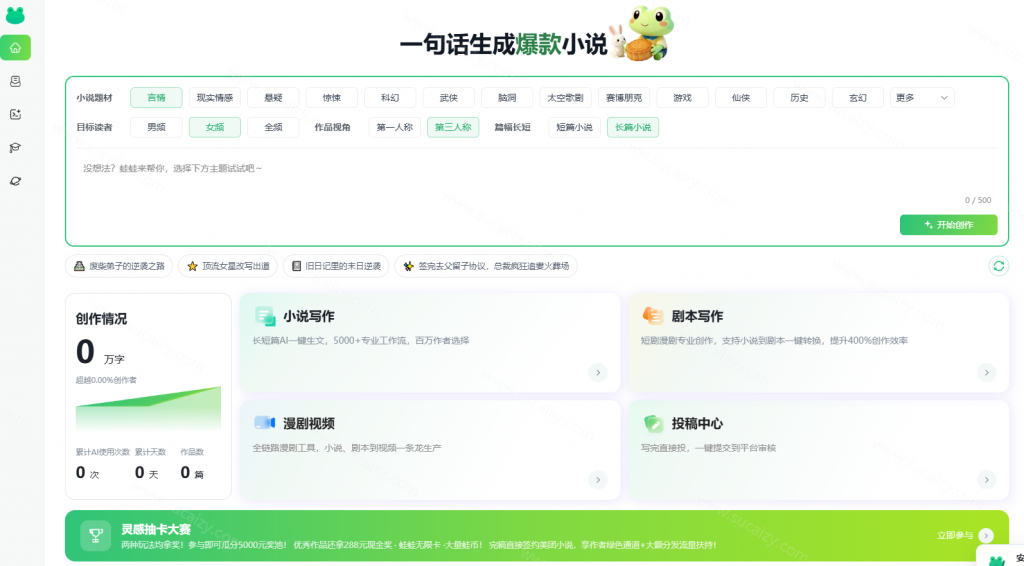This screenshot has width=1024, height=566.
Task: Open the planet explore sidebar icon
Action: coord(15,181)
